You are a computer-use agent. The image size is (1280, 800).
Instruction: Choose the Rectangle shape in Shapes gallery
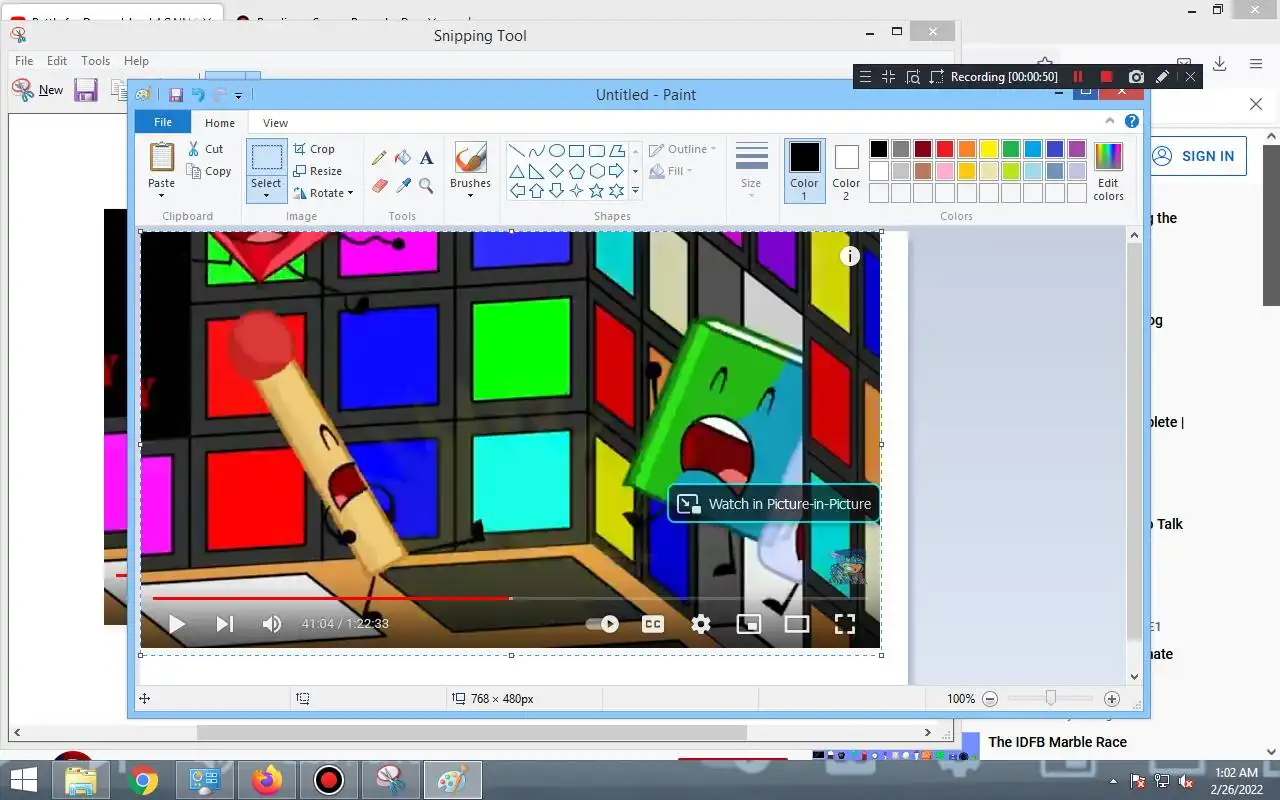577,151
